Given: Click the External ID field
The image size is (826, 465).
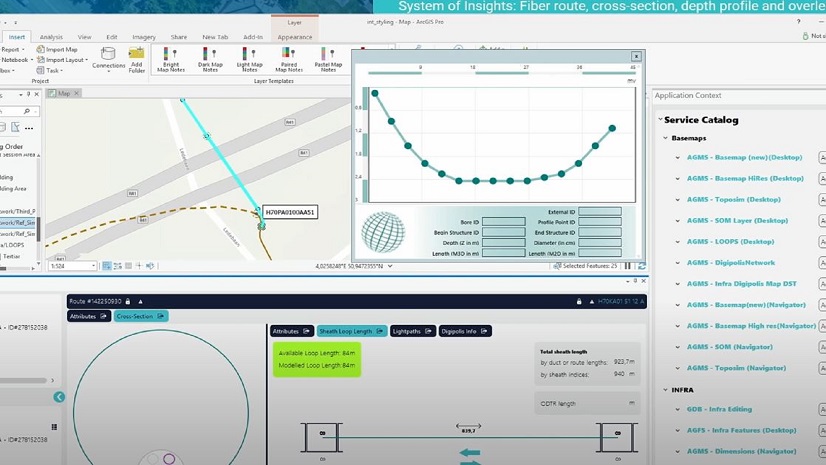Looking at the screenshot, I should [599, 212].
